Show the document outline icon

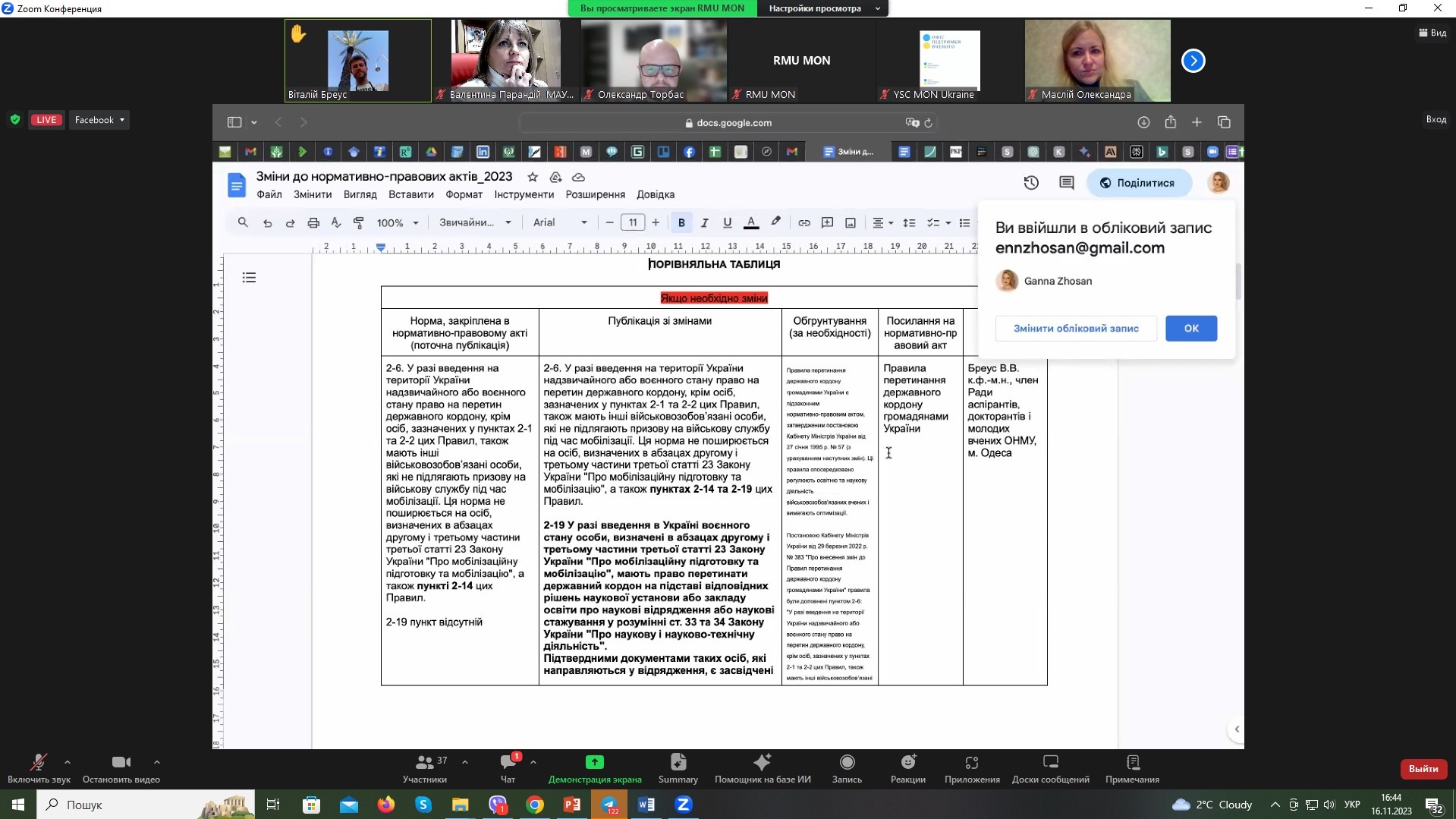pyautogui.click(x=249, y=278)
